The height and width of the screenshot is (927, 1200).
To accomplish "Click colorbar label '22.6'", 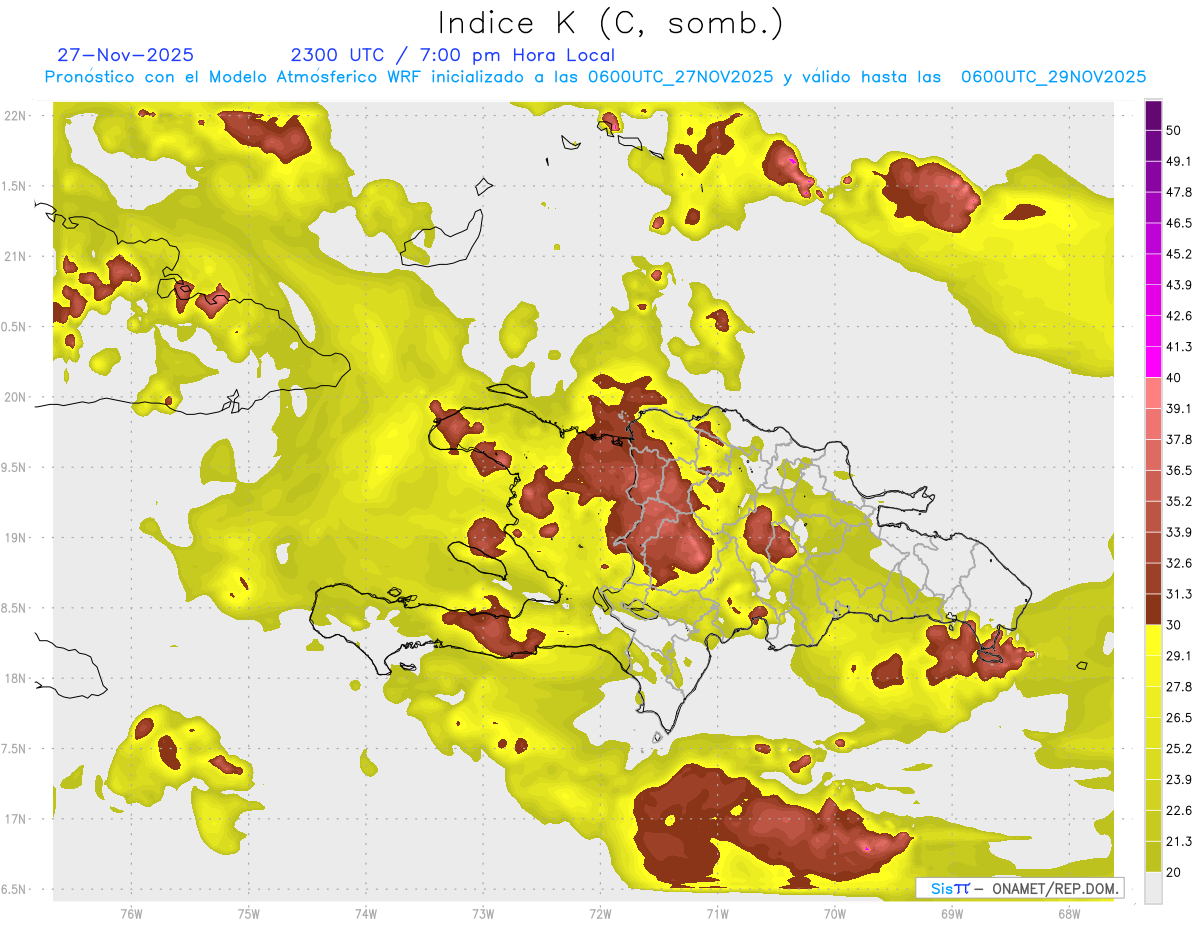I will point(1179,811).
